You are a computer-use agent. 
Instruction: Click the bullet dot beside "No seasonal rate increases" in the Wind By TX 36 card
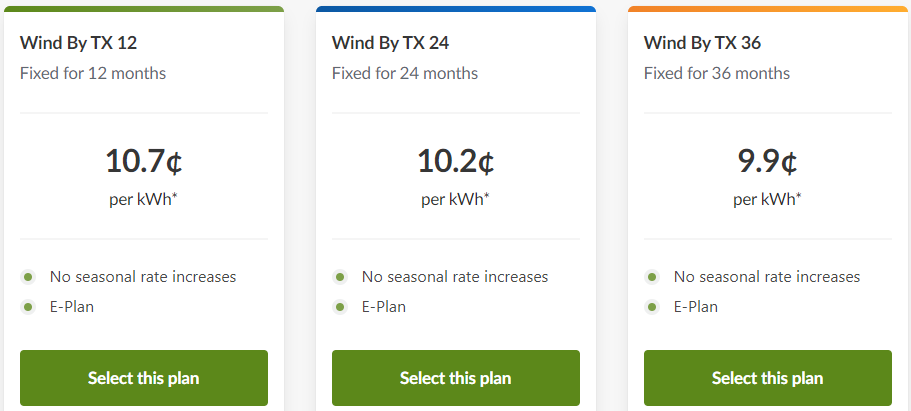(652, 276)
